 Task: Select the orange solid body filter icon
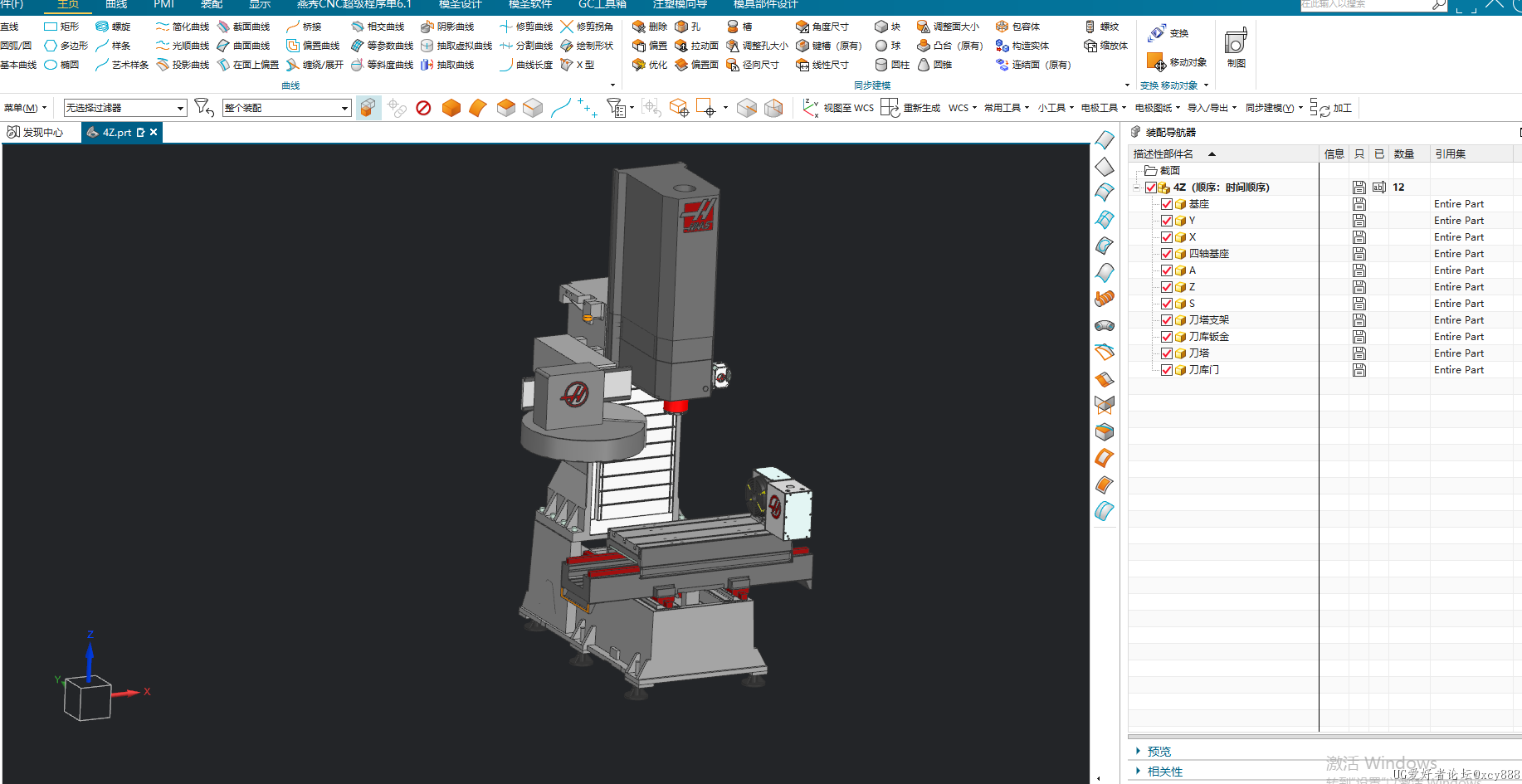(x=451, y=108)
